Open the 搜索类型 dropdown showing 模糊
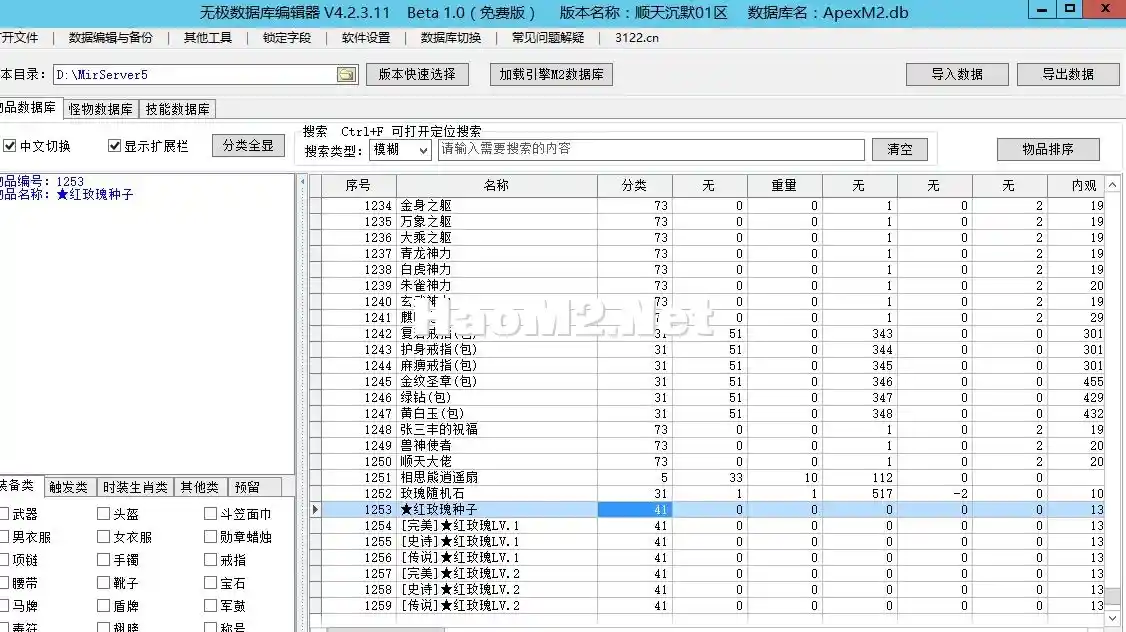Image resolution: width=1126 pixels, height=632 pixels. [400, 149]
